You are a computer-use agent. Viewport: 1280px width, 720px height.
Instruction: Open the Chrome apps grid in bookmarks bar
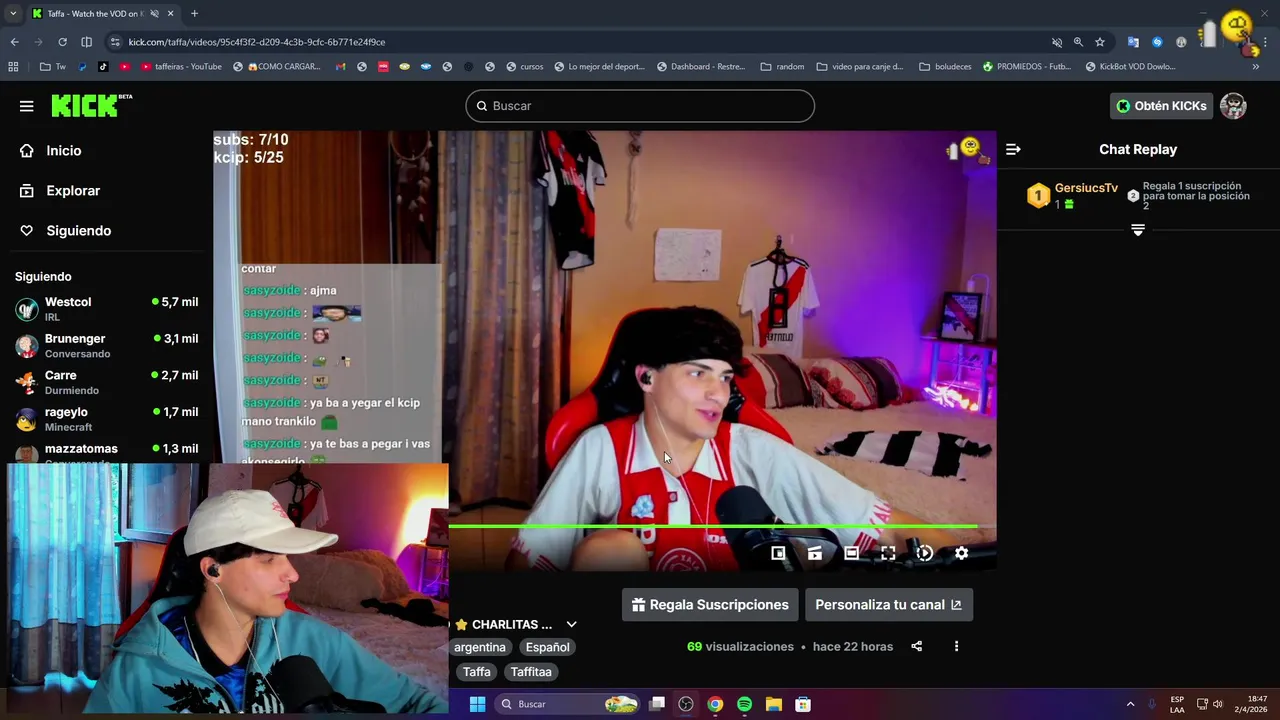click(x=13, y=67)
